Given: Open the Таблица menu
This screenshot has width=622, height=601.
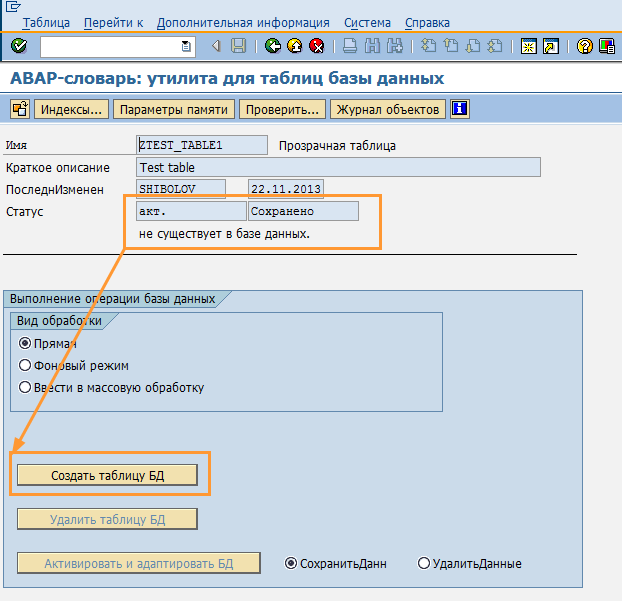Looking at the screenshot, I should [x=46, y=22].
